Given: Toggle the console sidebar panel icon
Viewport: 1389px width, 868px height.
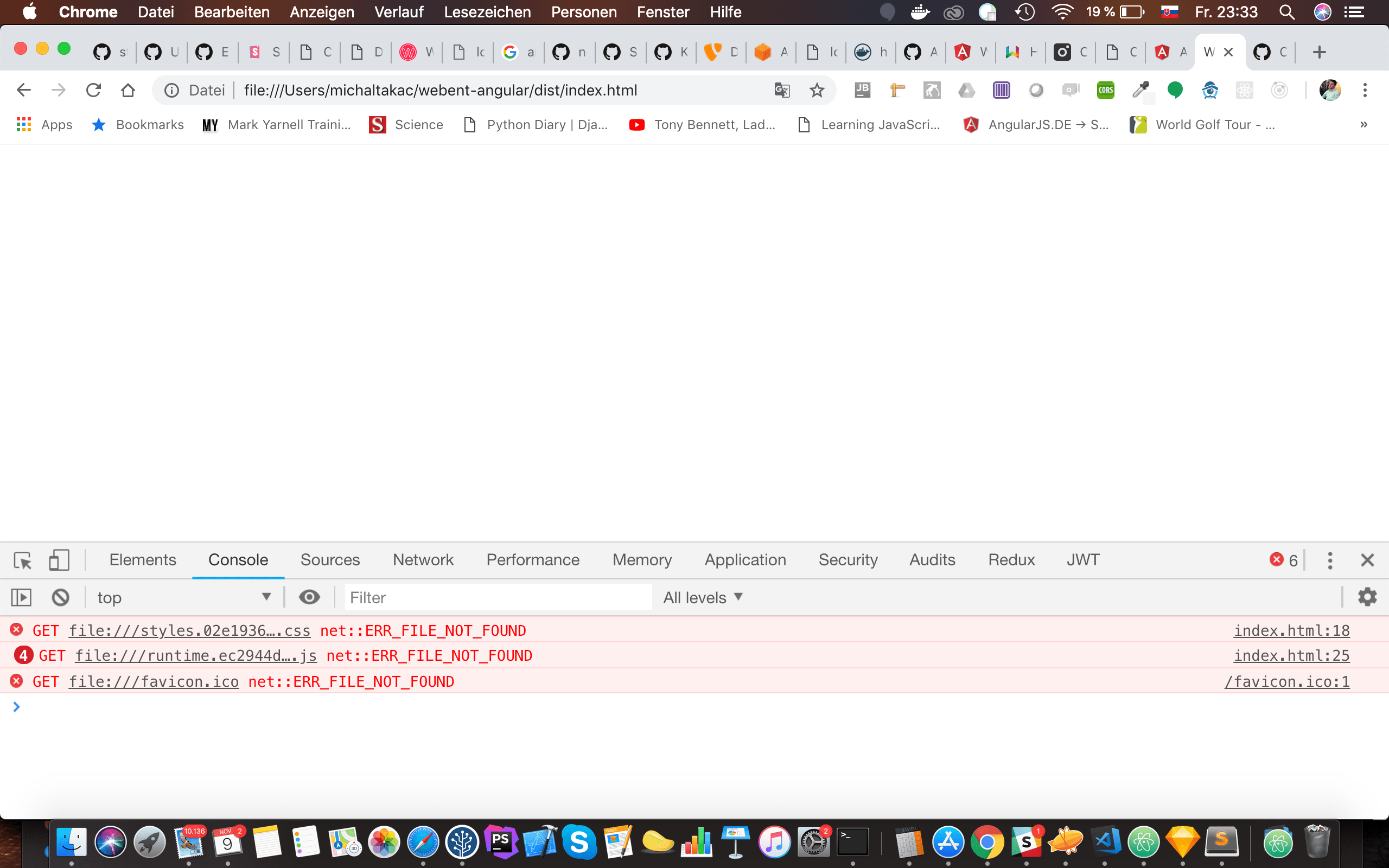Looking at the screenshot, I should (x=21, y=598).
